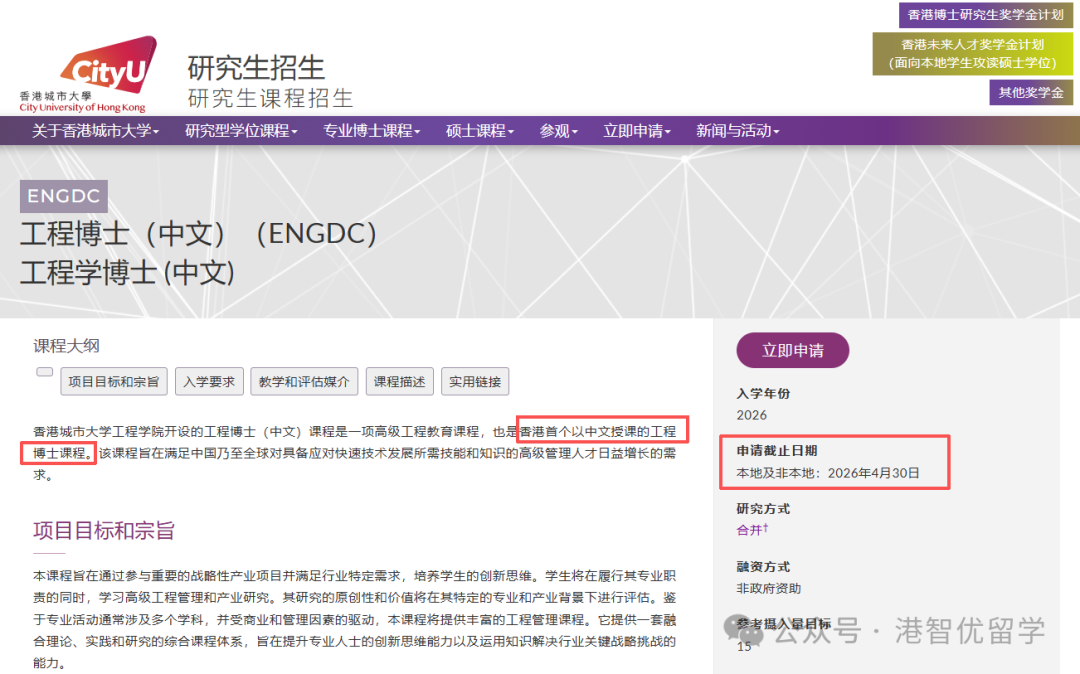Image resolution: width=1080 pixels, height=674 pixels.
Task: Open 新闻与活动 menu
Action: pyautogui.click(x=737, y=131)
